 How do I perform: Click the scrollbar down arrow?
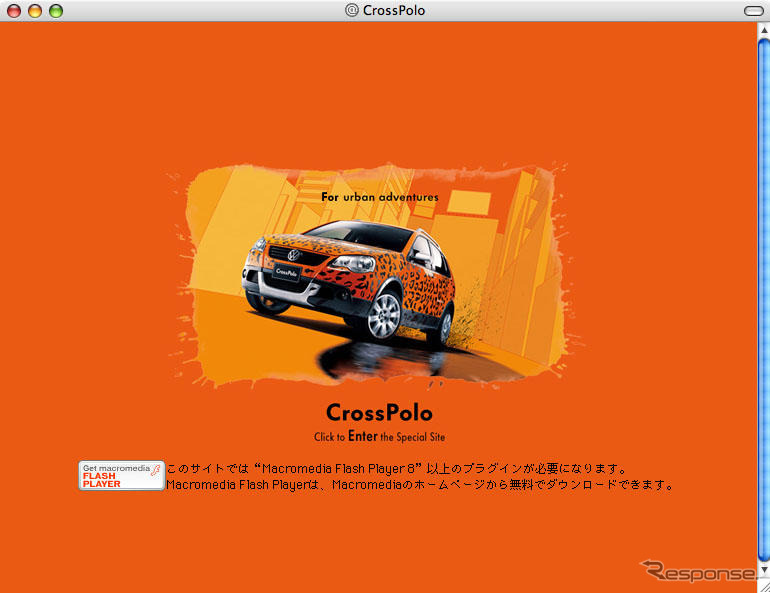764,569
